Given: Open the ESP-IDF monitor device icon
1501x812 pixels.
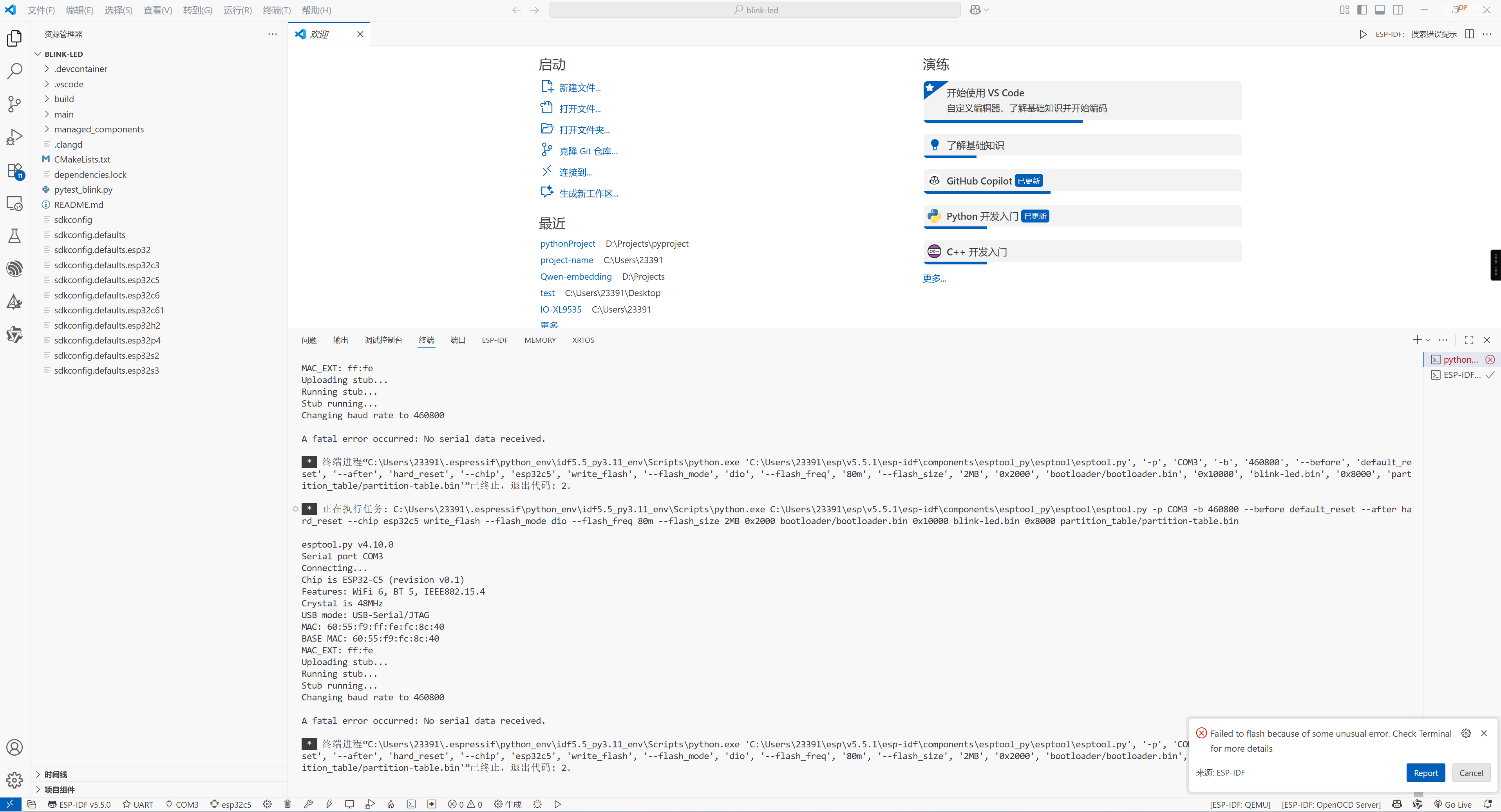Looking at the screenshot, I should point(349,804).
